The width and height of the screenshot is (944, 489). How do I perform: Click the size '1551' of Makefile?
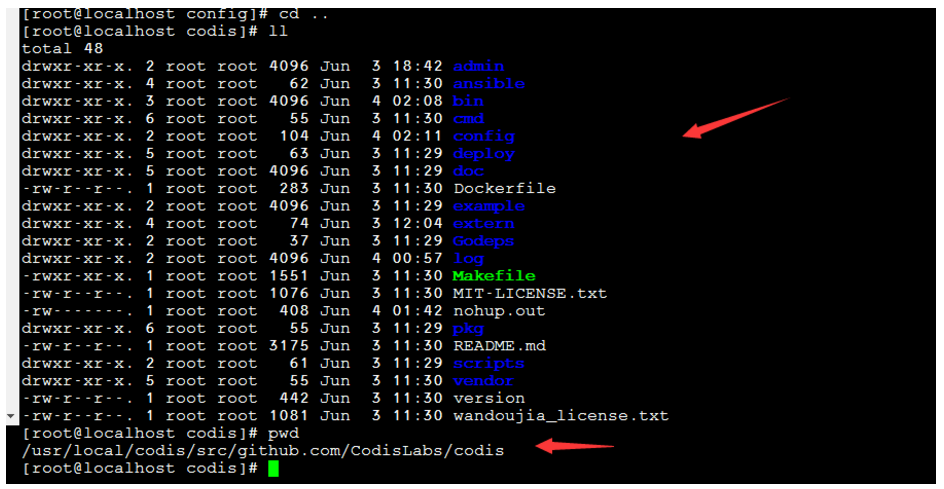click(x=288, y=276)
